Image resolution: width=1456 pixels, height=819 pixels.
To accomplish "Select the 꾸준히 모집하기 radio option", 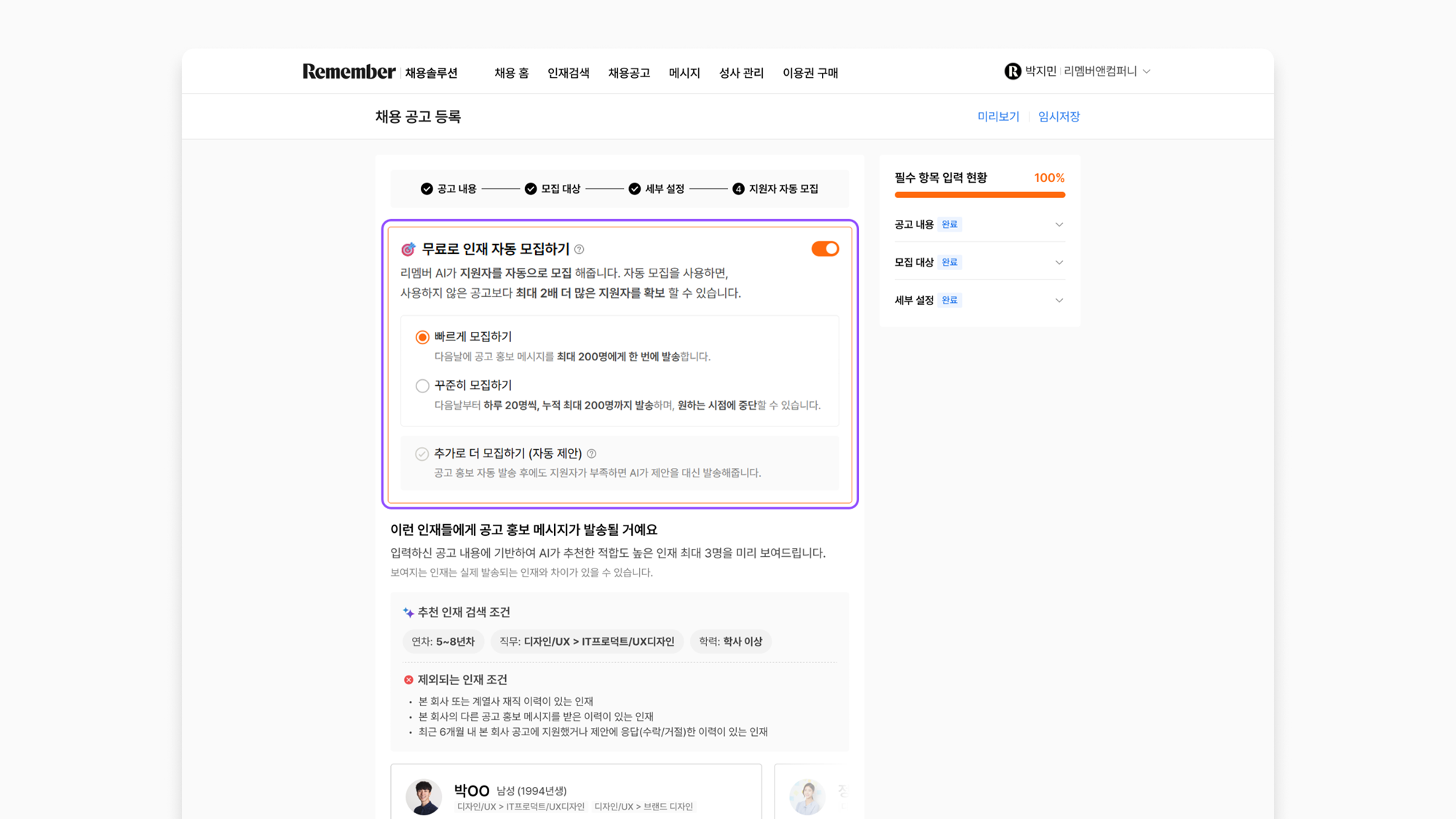I will (422, 386).
